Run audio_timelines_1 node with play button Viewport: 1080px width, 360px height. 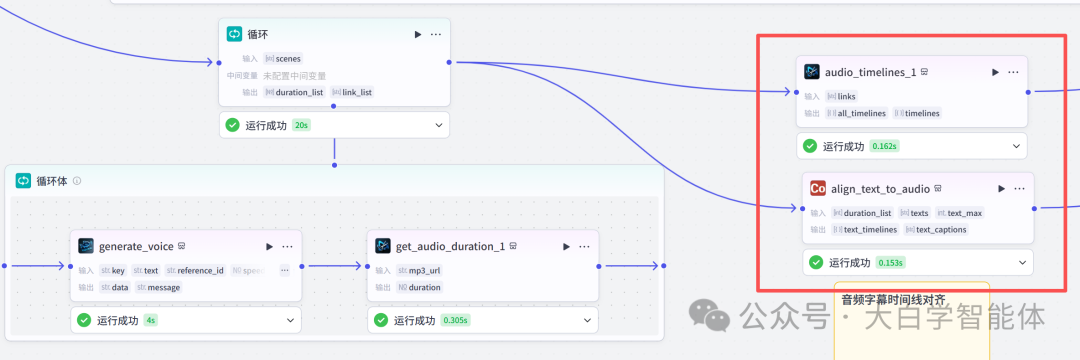click(x=995, y=72)
